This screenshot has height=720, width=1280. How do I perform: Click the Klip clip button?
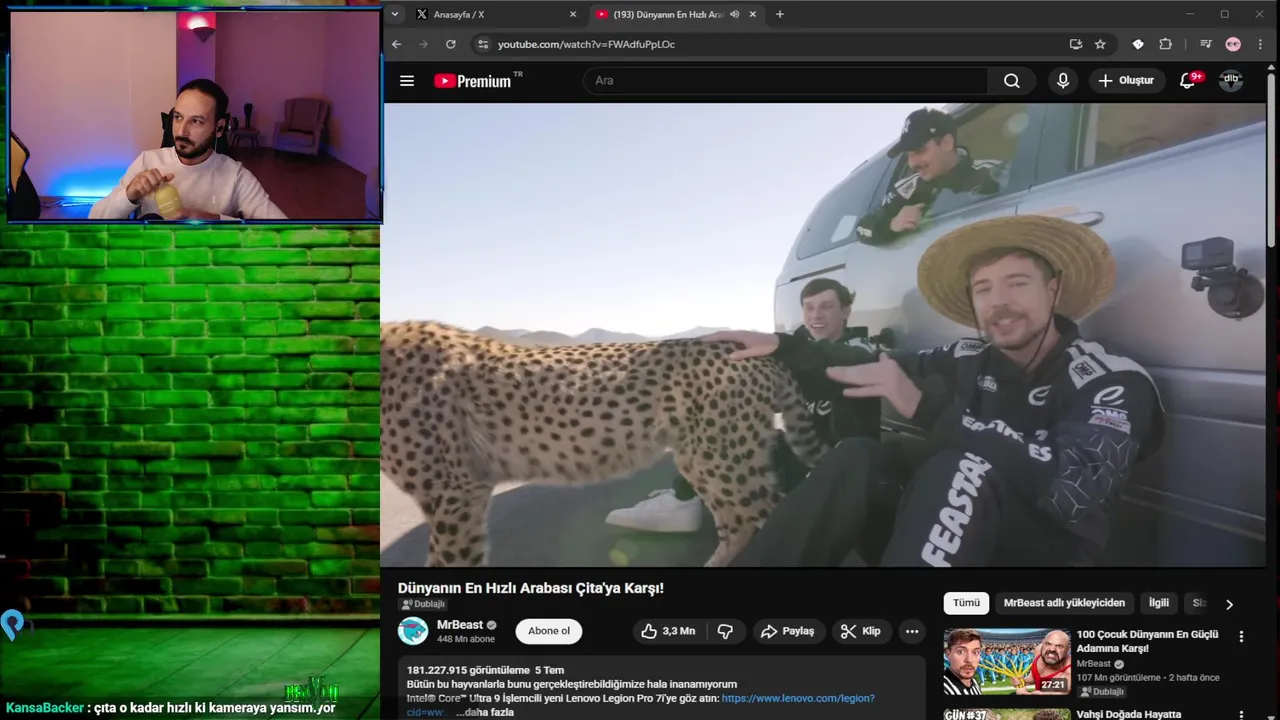pos(860,631)
